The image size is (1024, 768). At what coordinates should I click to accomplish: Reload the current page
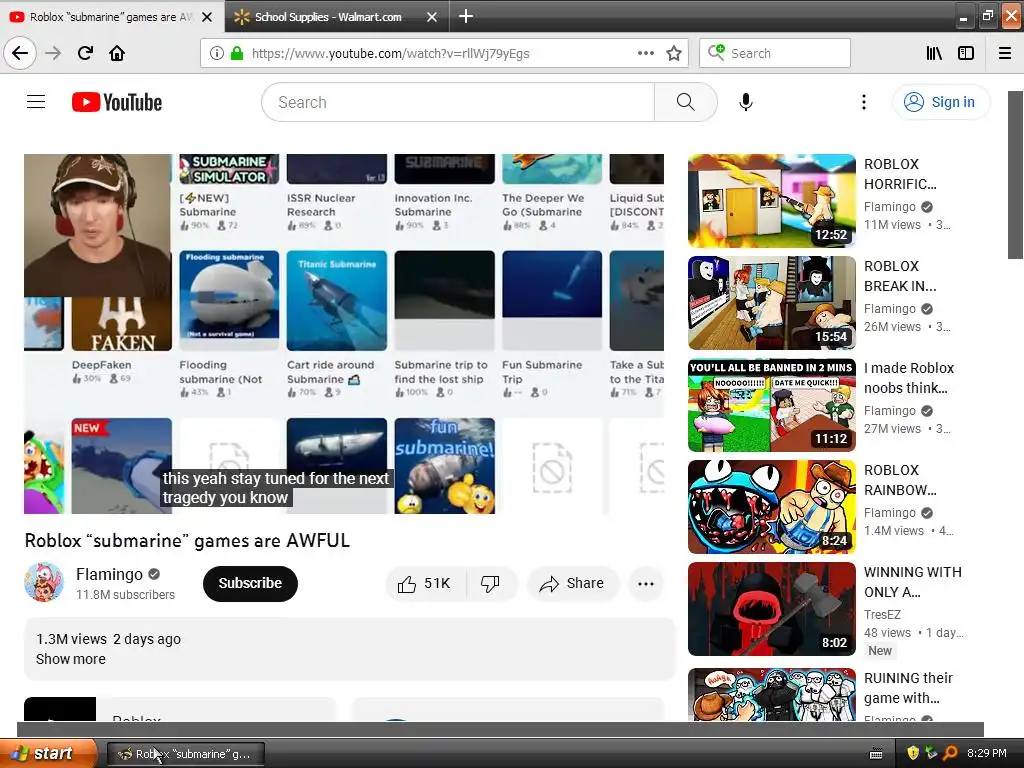pos(85,53)
